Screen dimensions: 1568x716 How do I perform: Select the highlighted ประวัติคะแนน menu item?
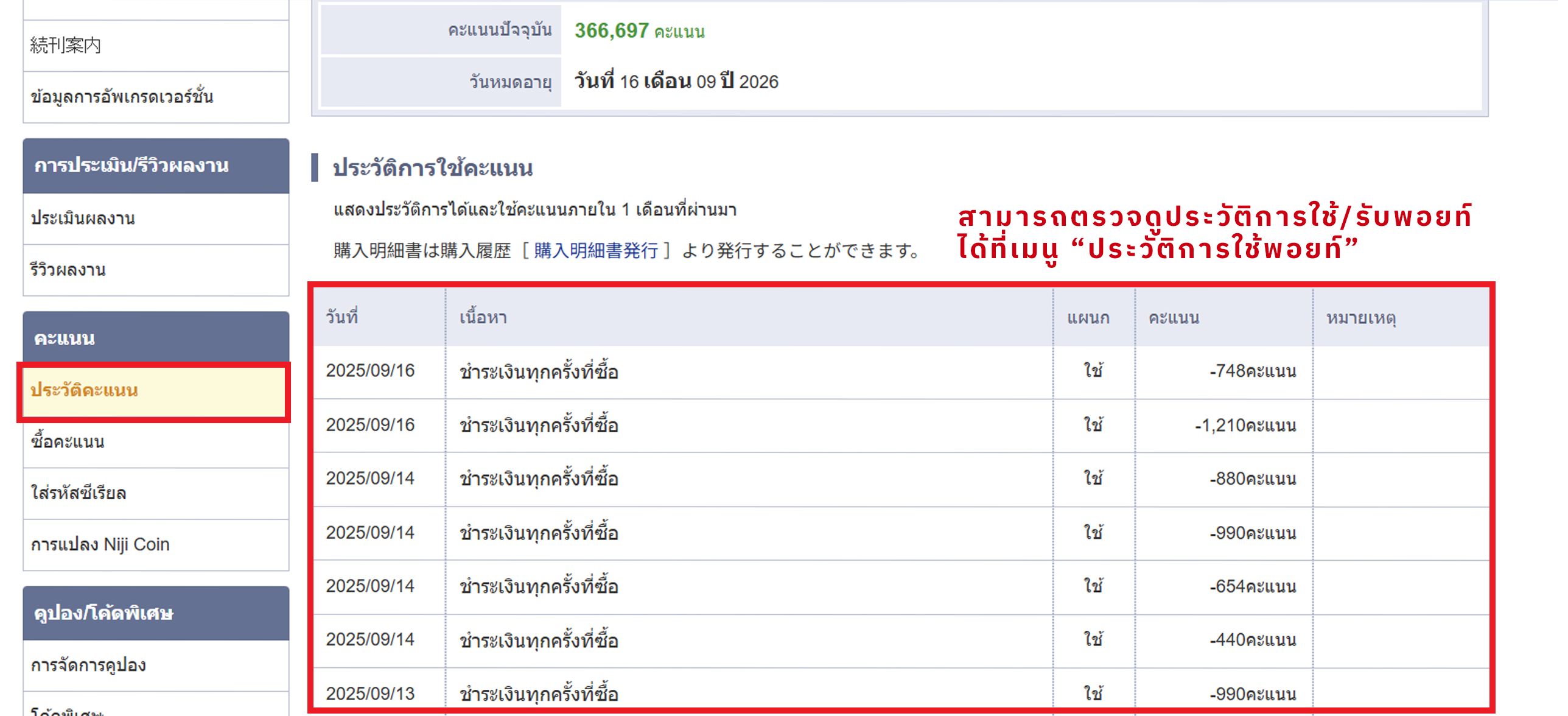[x=84, y=390]
